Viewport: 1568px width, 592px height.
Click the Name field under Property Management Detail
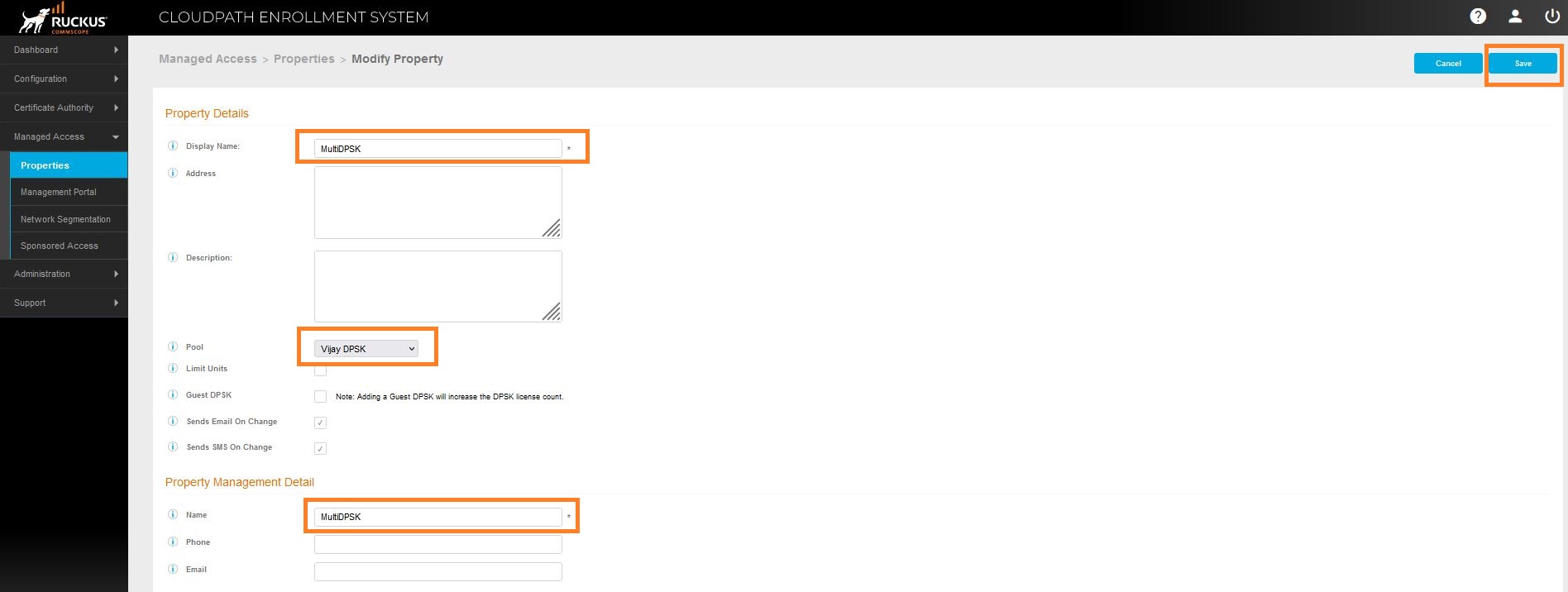(x=438, y=517)
